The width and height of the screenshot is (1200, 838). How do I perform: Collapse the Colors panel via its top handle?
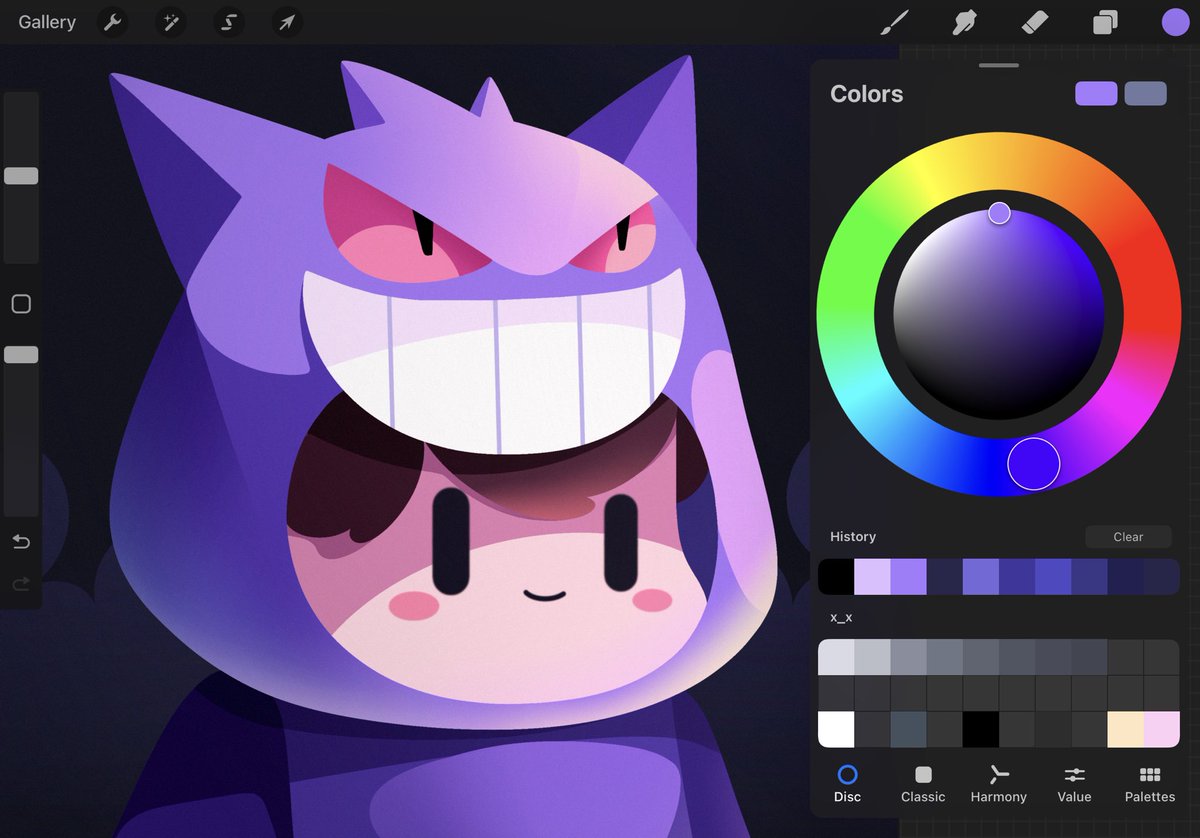coord(998,64)
